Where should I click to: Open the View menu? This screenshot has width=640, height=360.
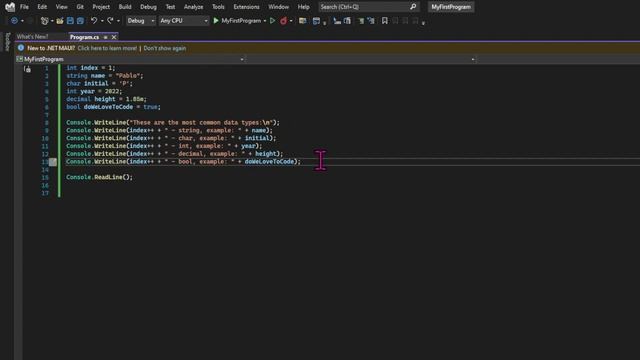[62, 7]
